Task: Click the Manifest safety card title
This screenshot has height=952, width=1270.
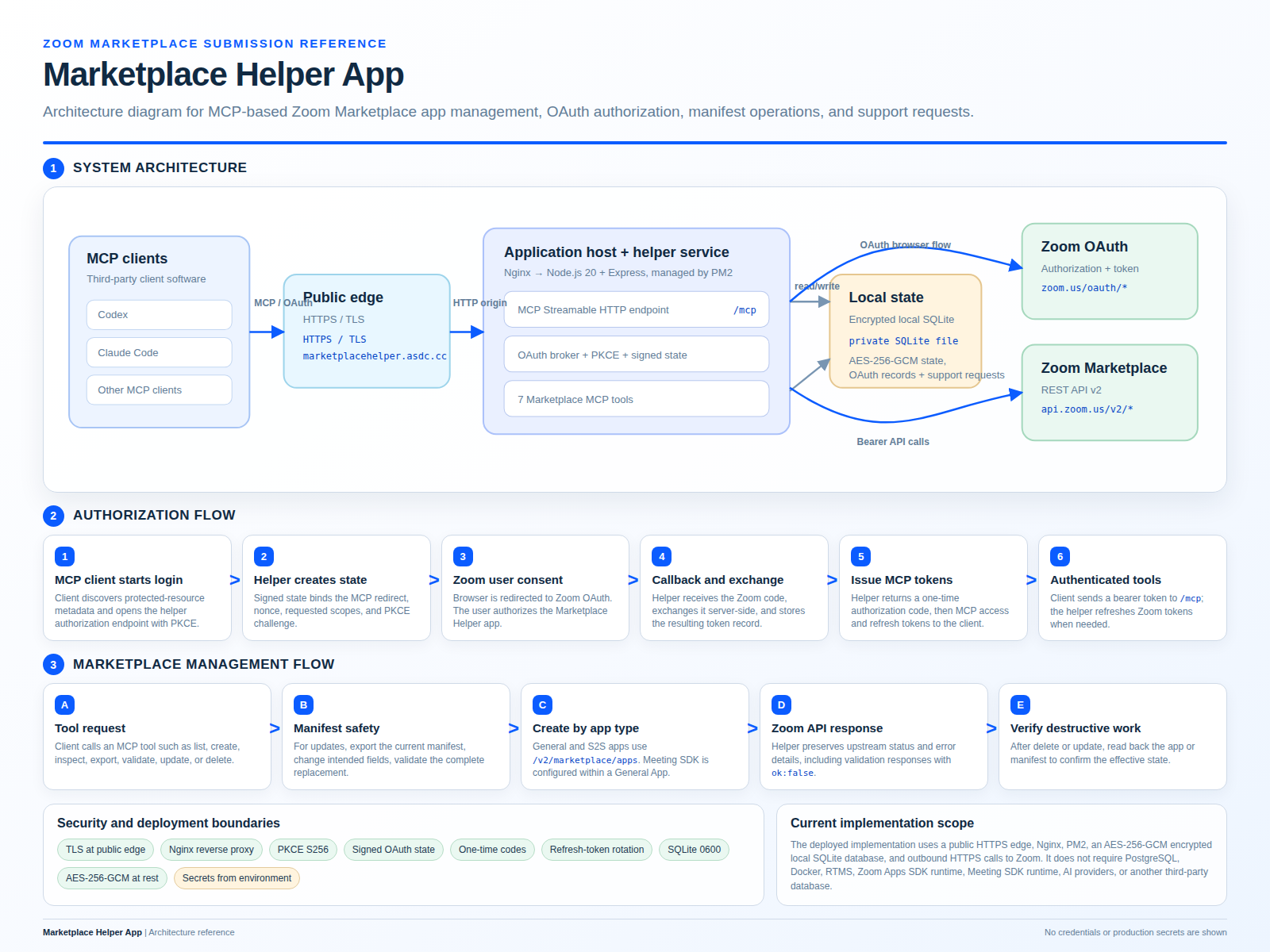Action: tap(337, 728)
